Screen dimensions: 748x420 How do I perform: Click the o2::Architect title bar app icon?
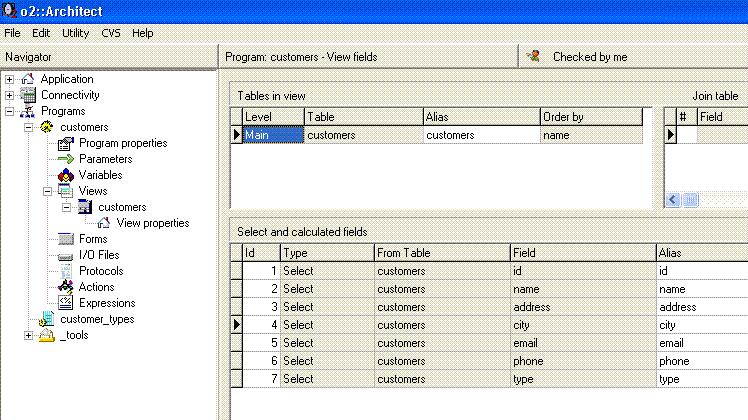point(9,10)
